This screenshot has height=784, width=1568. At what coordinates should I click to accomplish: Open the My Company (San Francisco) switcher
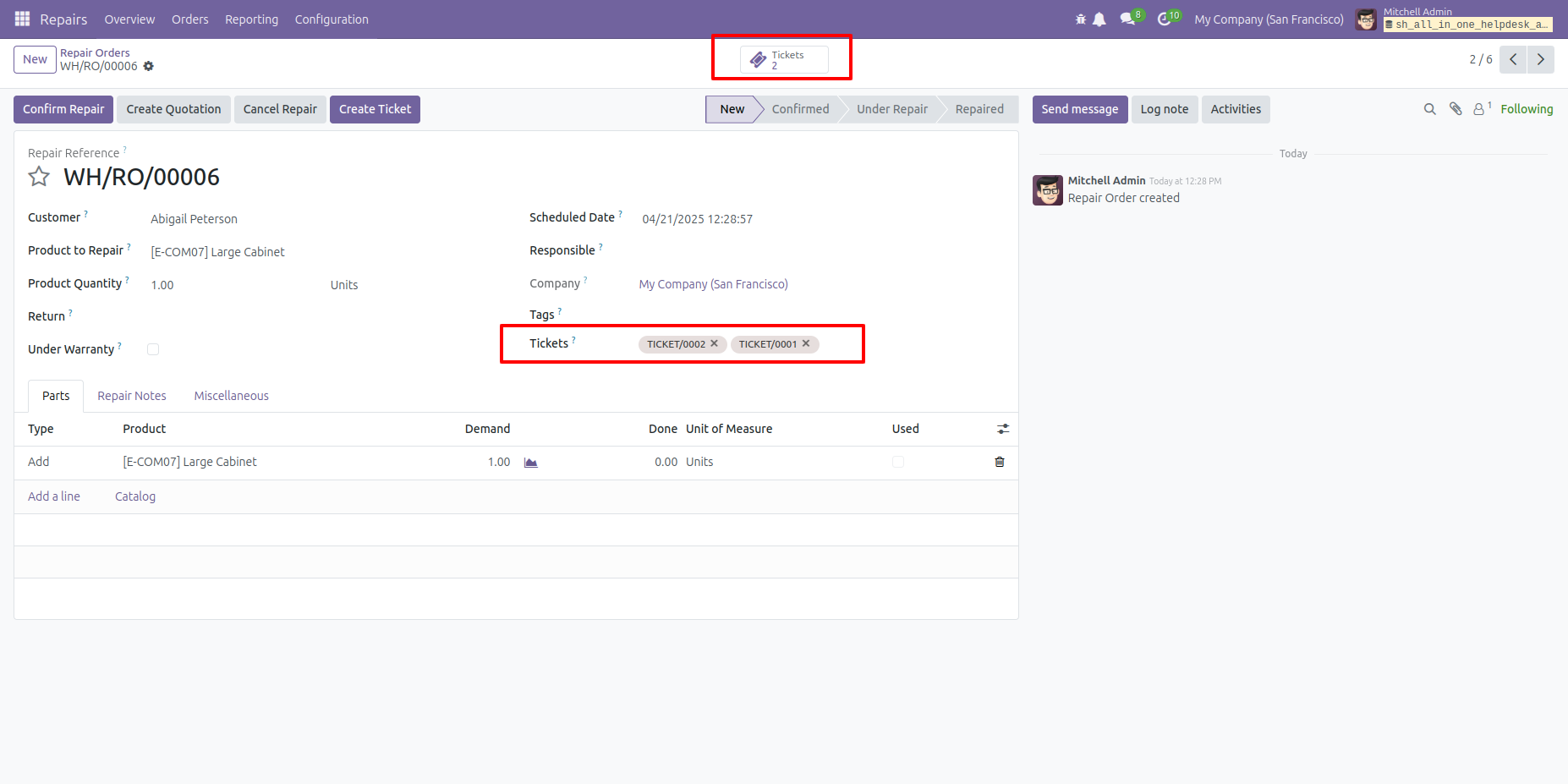(x=1269, y=19)
